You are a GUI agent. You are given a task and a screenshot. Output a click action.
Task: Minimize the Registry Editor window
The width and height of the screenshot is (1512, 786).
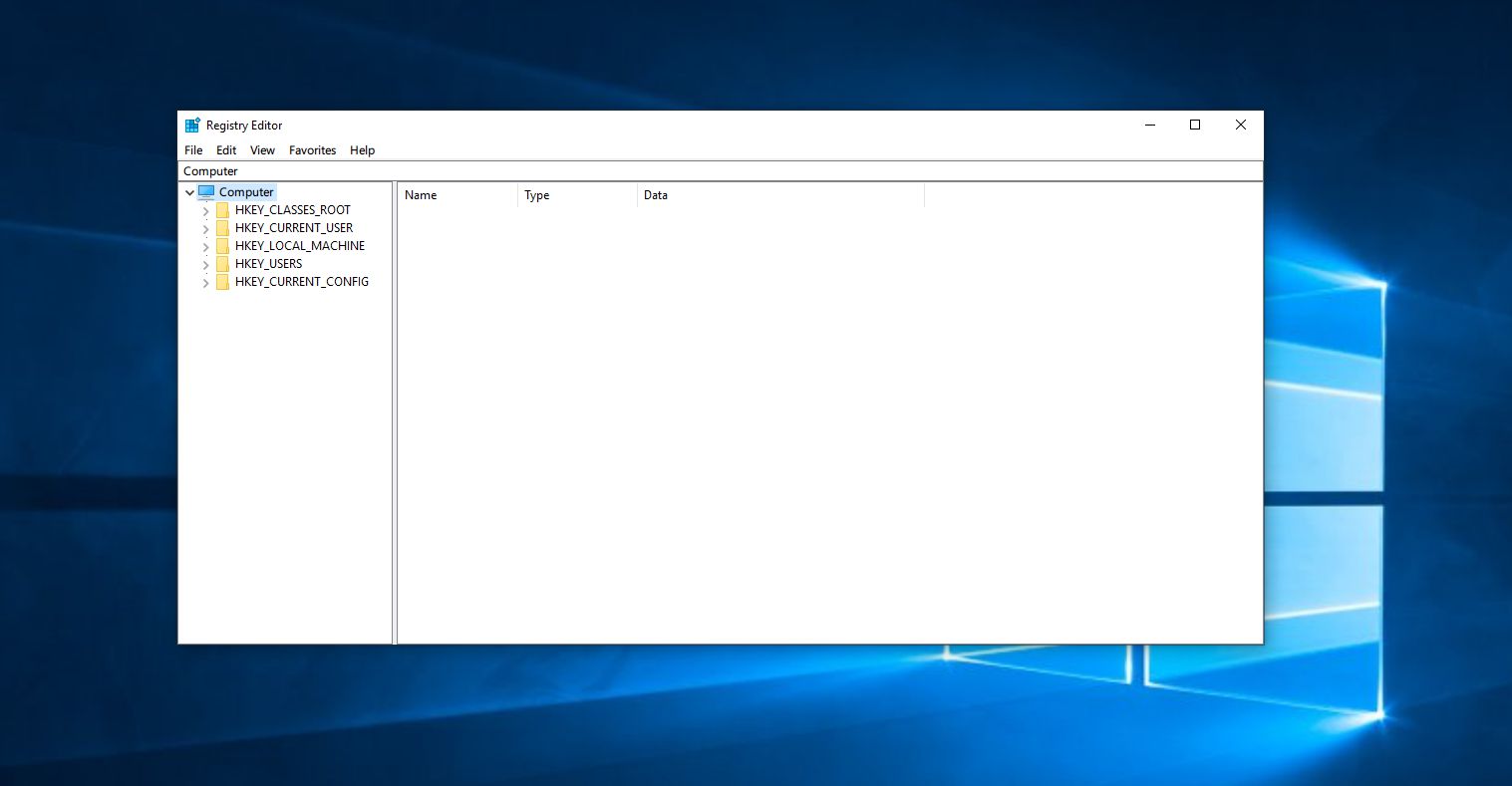coord(1150,126)
